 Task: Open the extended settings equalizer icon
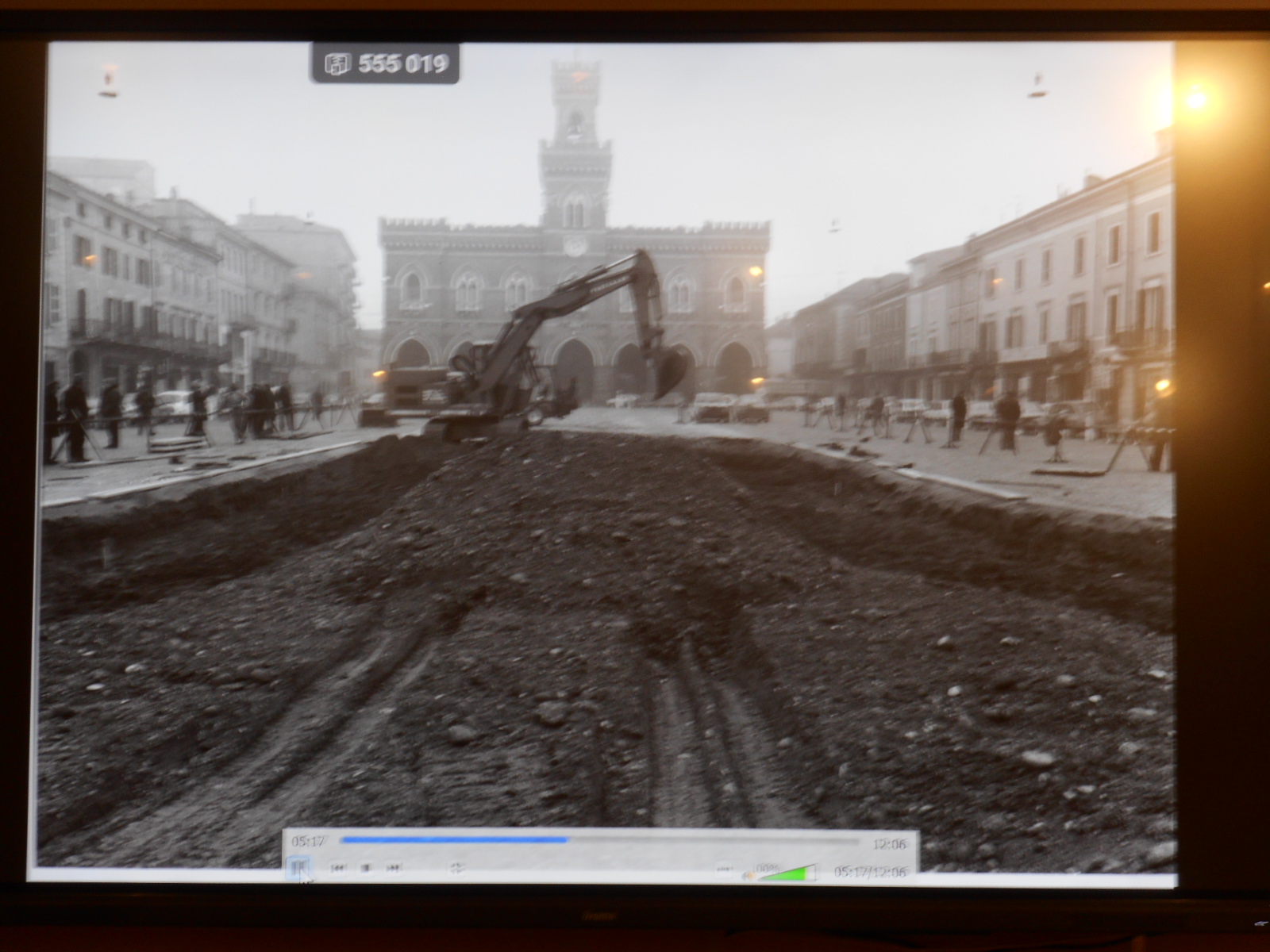(x=457, y=869)
